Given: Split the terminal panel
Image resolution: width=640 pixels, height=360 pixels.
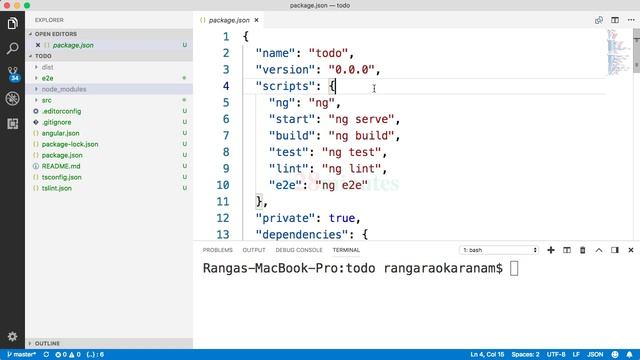Looking at the screenshot, I should pos(567,250).
